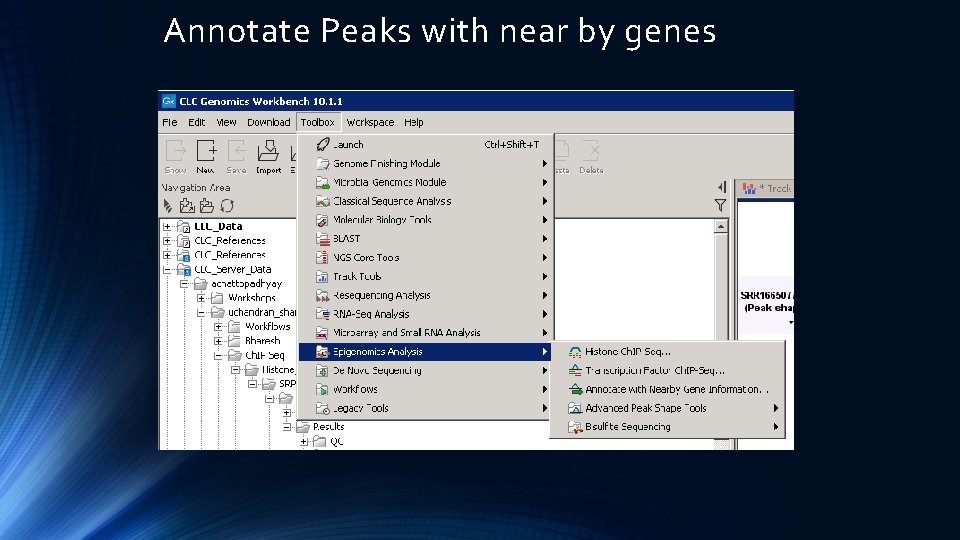Expand the first CLC_References node
Viewport: 960px width, 540px height.
click(x=167, y=241)
